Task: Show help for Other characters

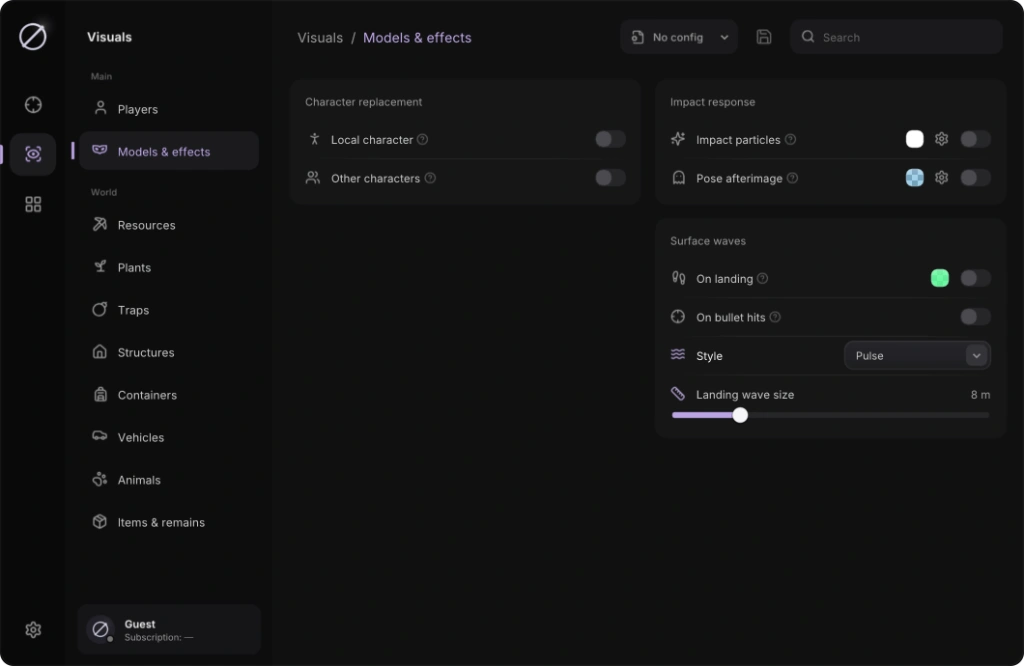Action: click(x=430, y=178)
